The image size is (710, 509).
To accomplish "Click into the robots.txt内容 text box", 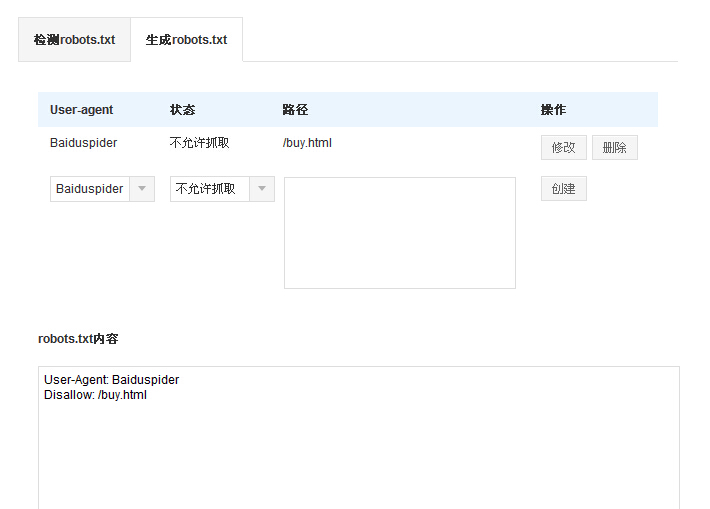I will [359, 437].
